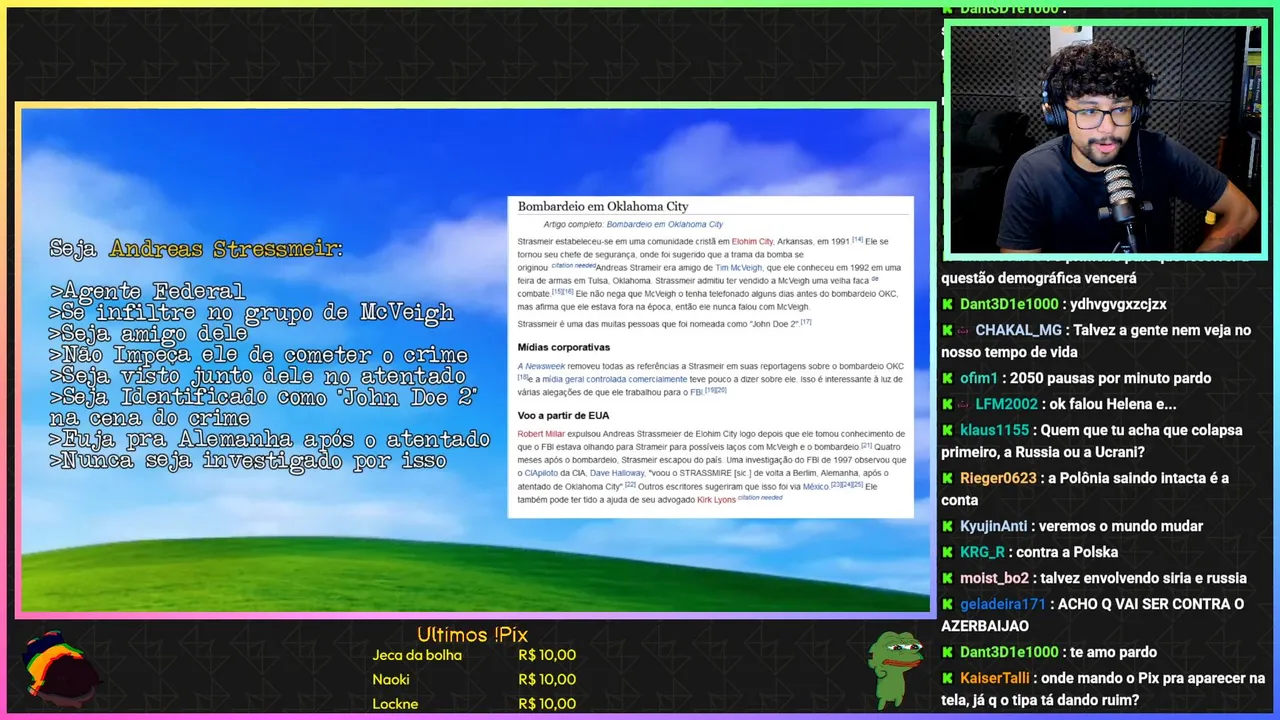Open the streamer webcam feed
1280x720 pixels.
click(x=1104, y=139)
